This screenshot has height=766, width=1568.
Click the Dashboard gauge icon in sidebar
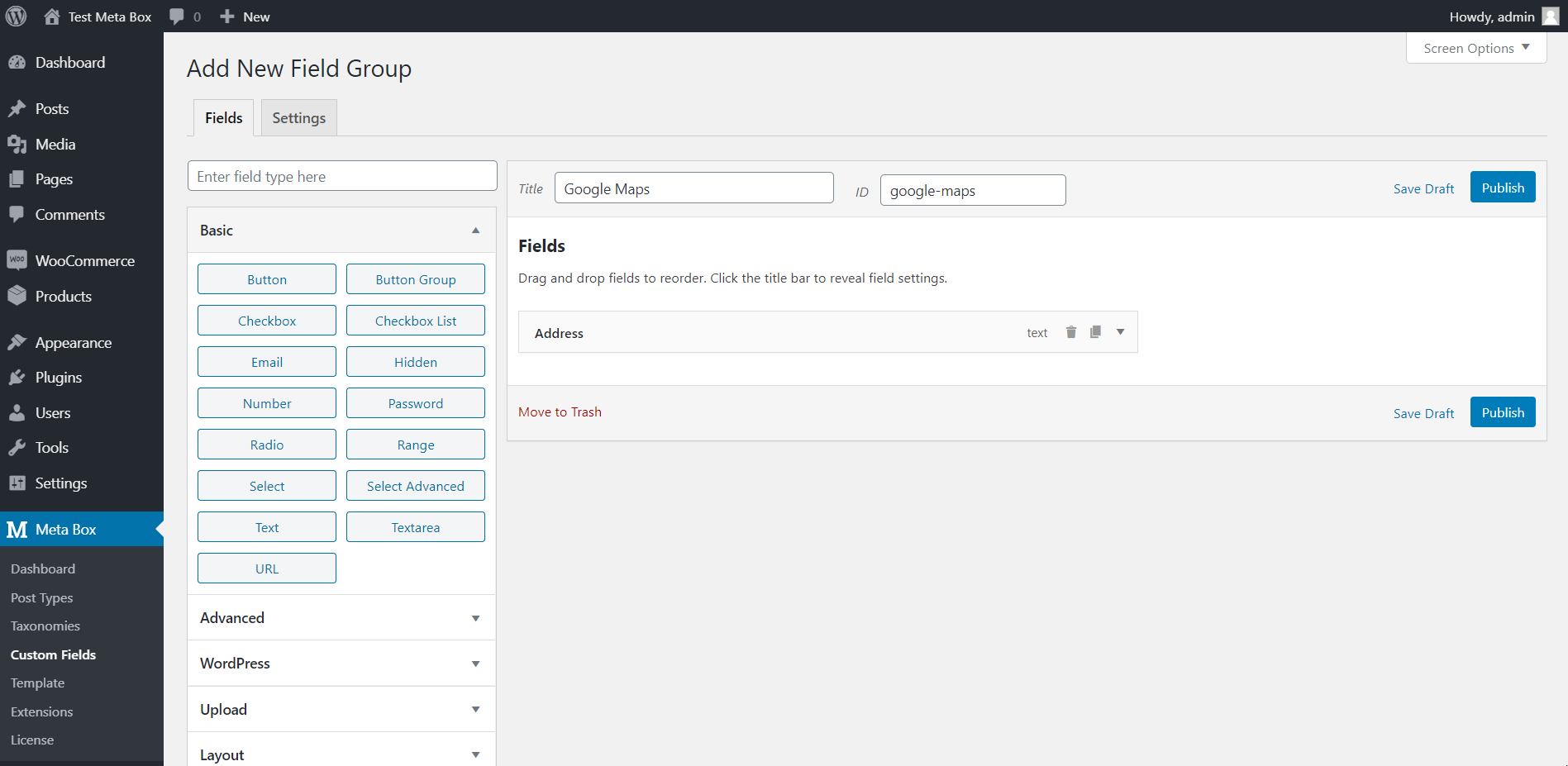[x=17, y=63]
